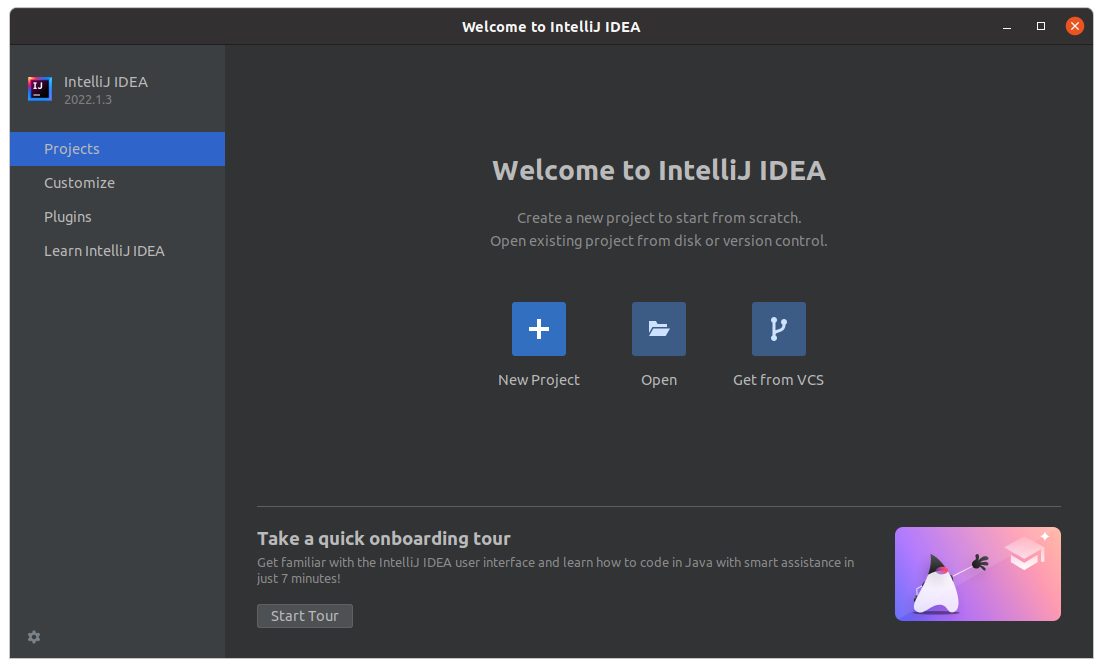Click the "Get from VCS" text label
The image size is (1103, 668).
tap(778, 380)
